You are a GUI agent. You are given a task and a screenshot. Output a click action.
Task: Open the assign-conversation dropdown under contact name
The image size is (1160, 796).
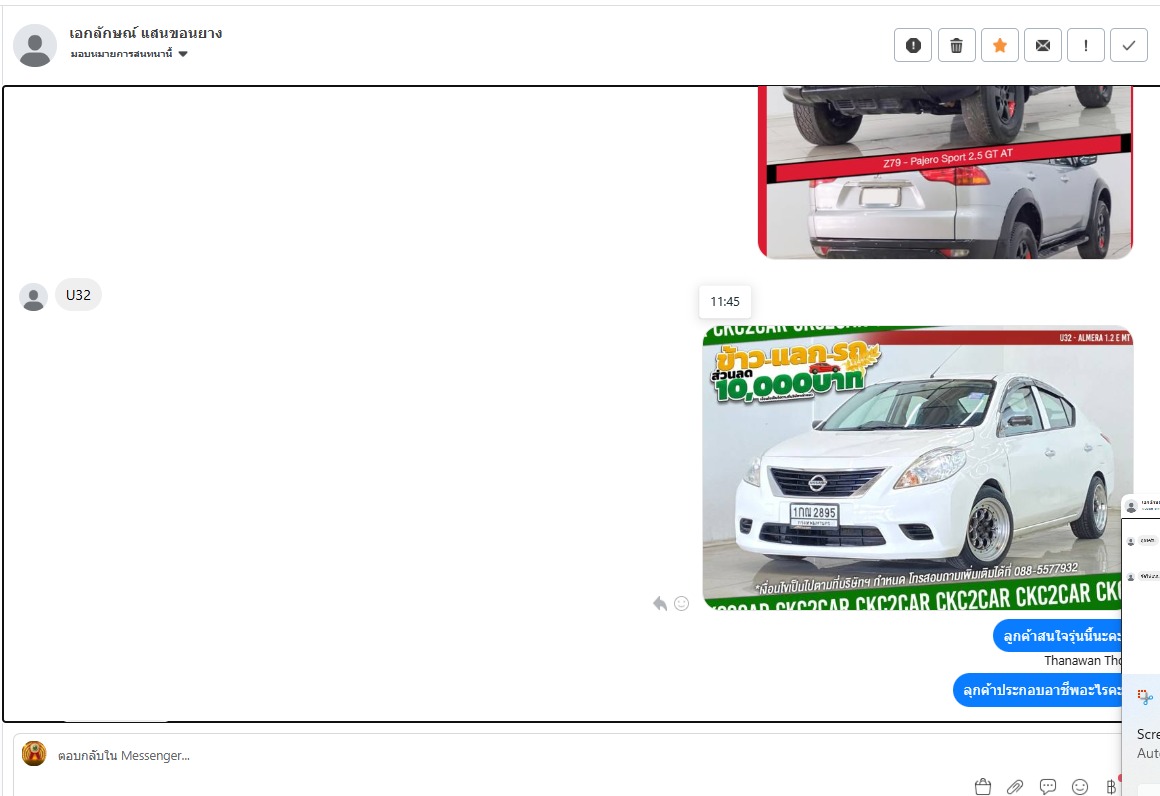point(129,53)
